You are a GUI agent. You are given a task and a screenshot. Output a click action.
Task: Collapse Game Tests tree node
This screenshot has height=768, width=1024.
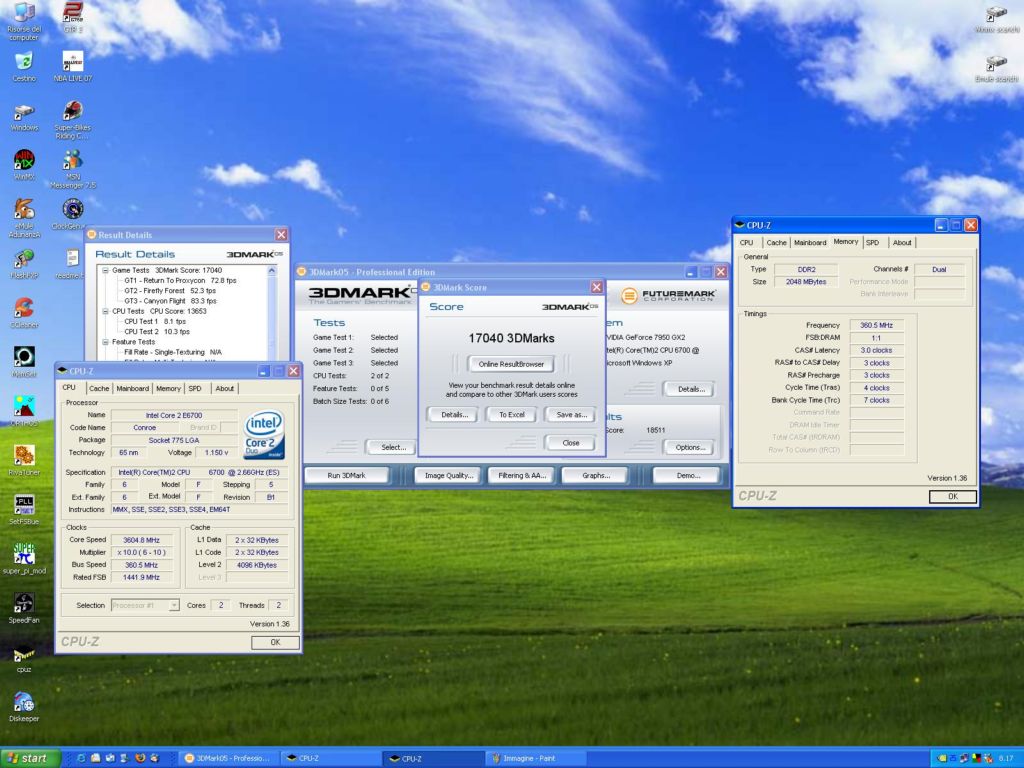pyautogui.click(x=105, y=270)
